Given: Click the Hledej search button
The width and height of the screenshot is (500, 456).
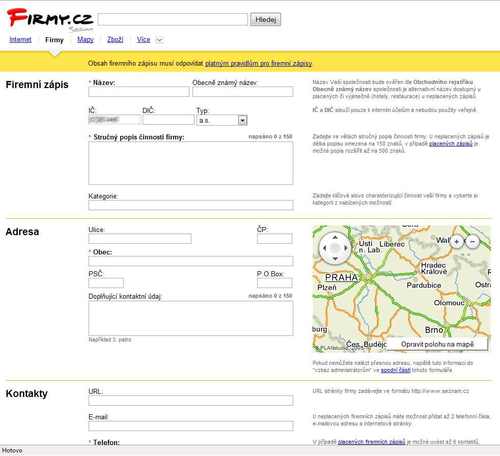Looking at the screenshot, I should point(266,20).
